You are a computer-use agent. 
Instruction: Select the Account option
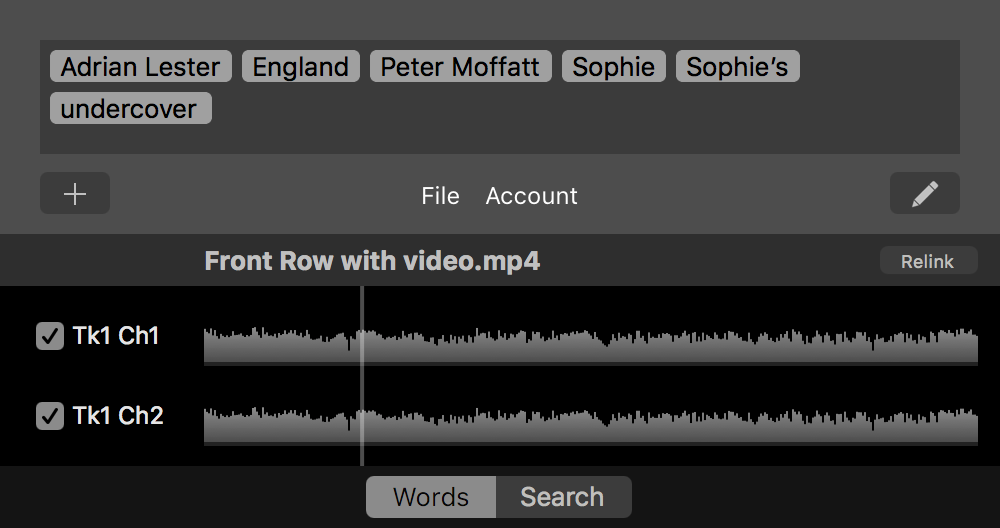531,196
